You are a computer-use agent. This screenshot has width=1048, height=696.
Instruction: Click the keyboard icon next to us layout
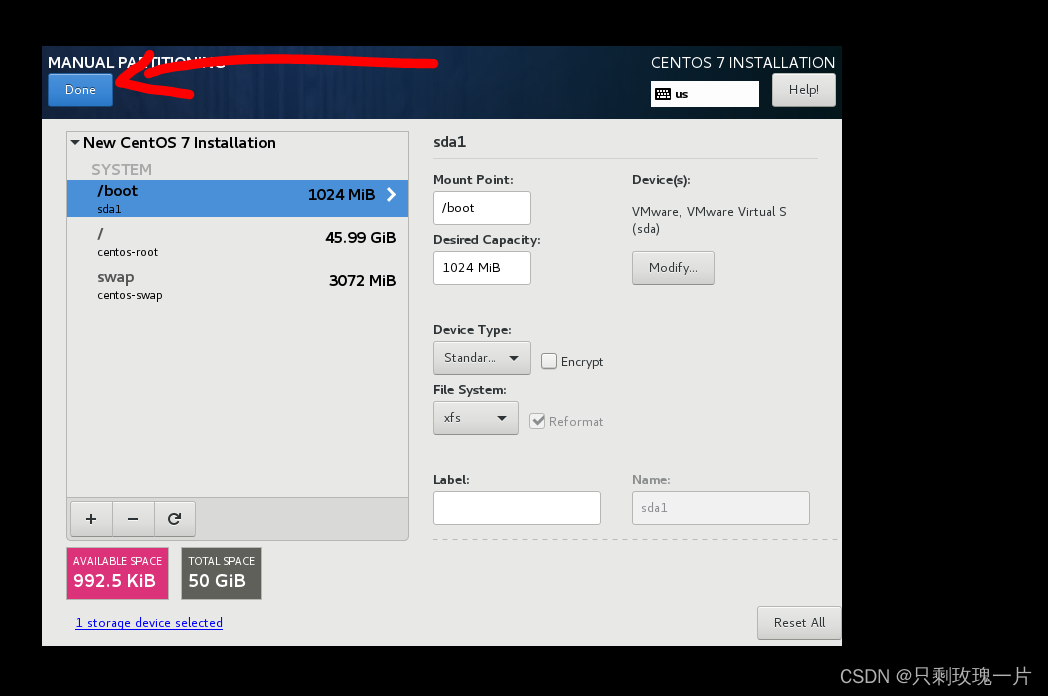tap(662, 94)
